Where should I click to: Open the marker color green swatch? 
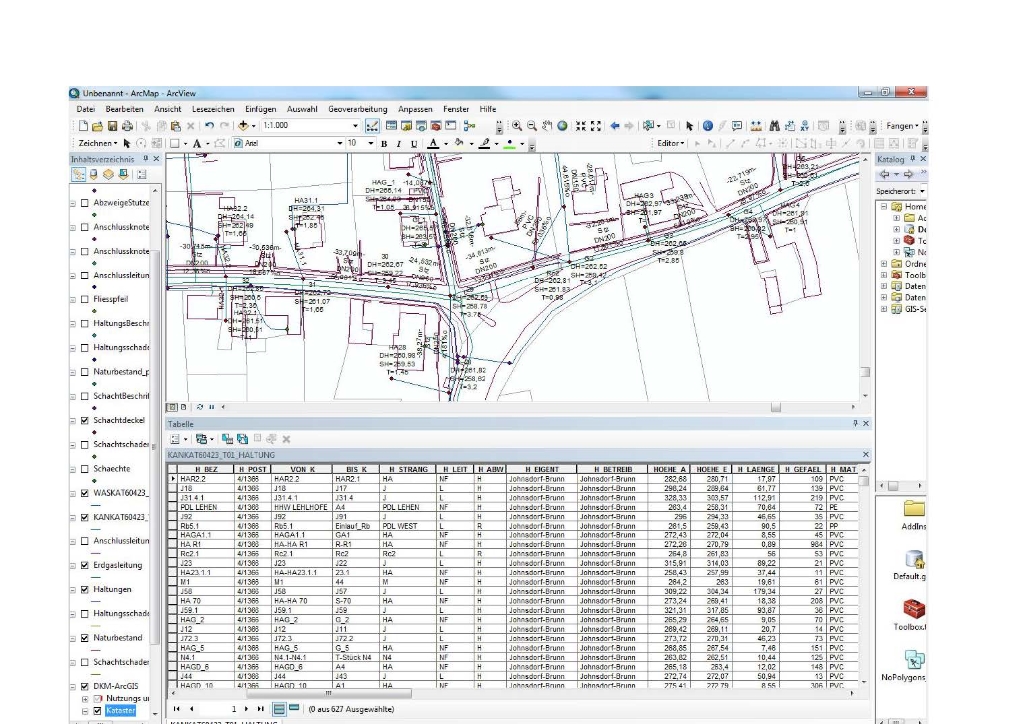click(510, 144)
